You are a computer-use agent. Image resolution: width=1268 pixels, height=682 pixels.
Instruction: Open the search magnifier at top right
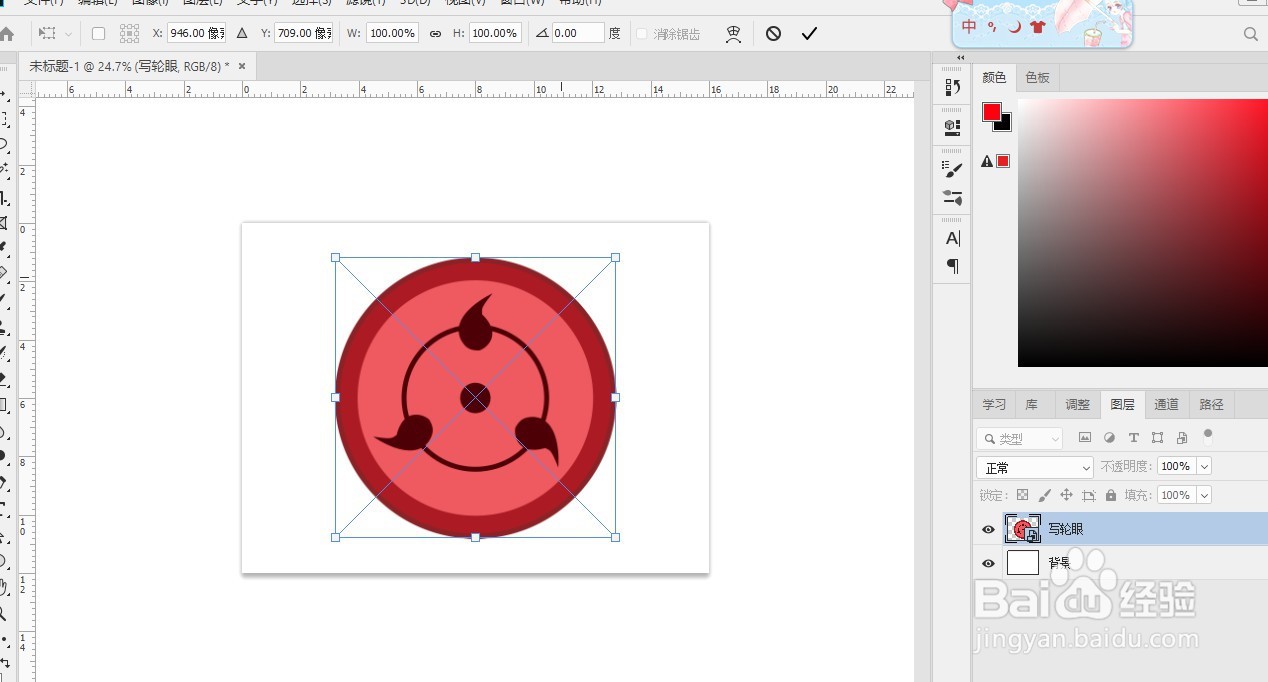click(x=1250, y=34)
